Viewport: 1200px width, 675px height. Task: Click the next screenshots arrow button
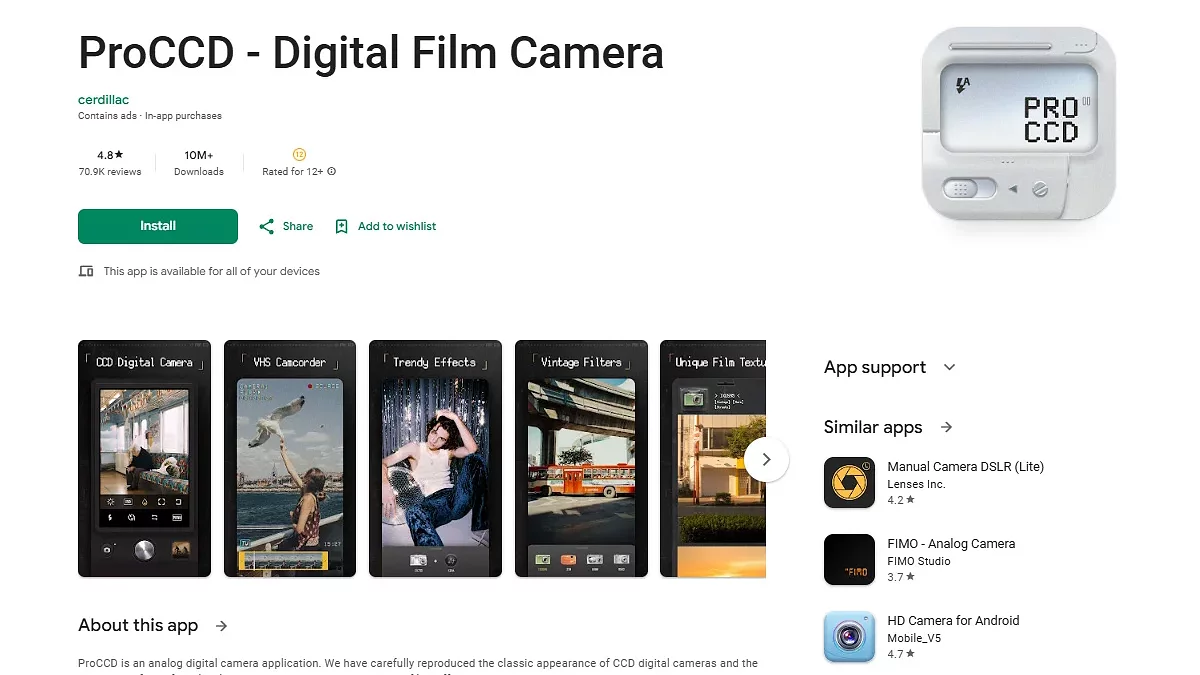tap(767, 459)
